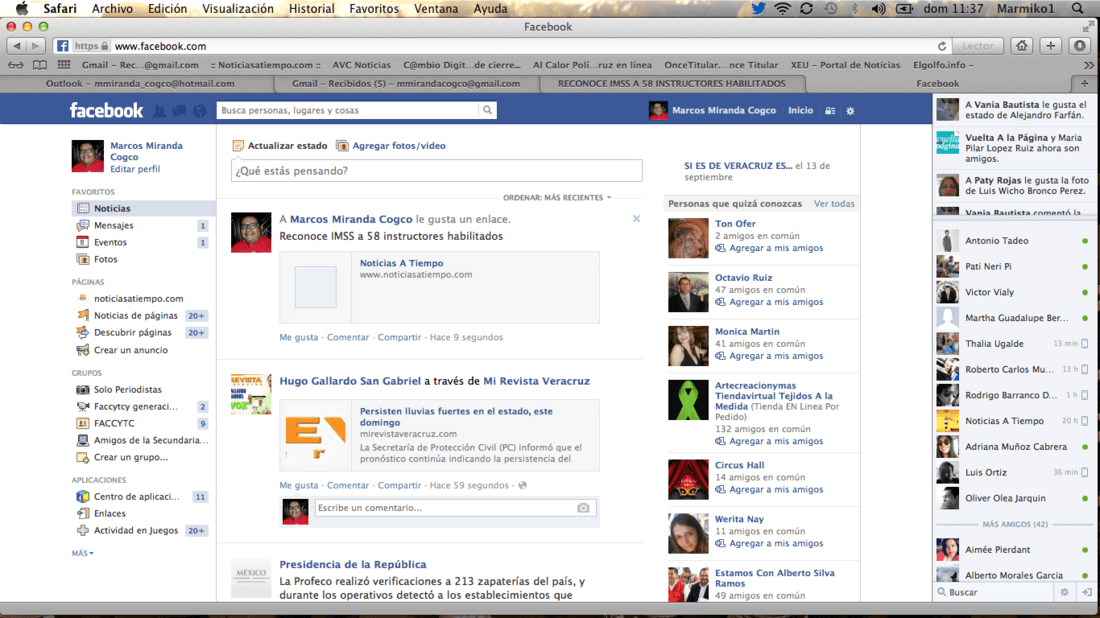This screenshot has width=1100, height=618.
Task: Open chat sidebar settings gear
Action: (1064, 592)
